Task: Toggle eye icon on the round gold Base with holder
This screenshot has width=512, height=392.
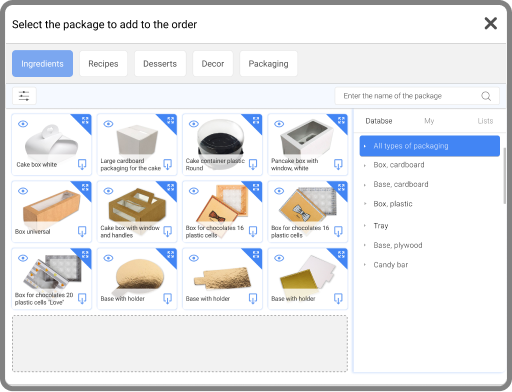Action: coord(108,258)
